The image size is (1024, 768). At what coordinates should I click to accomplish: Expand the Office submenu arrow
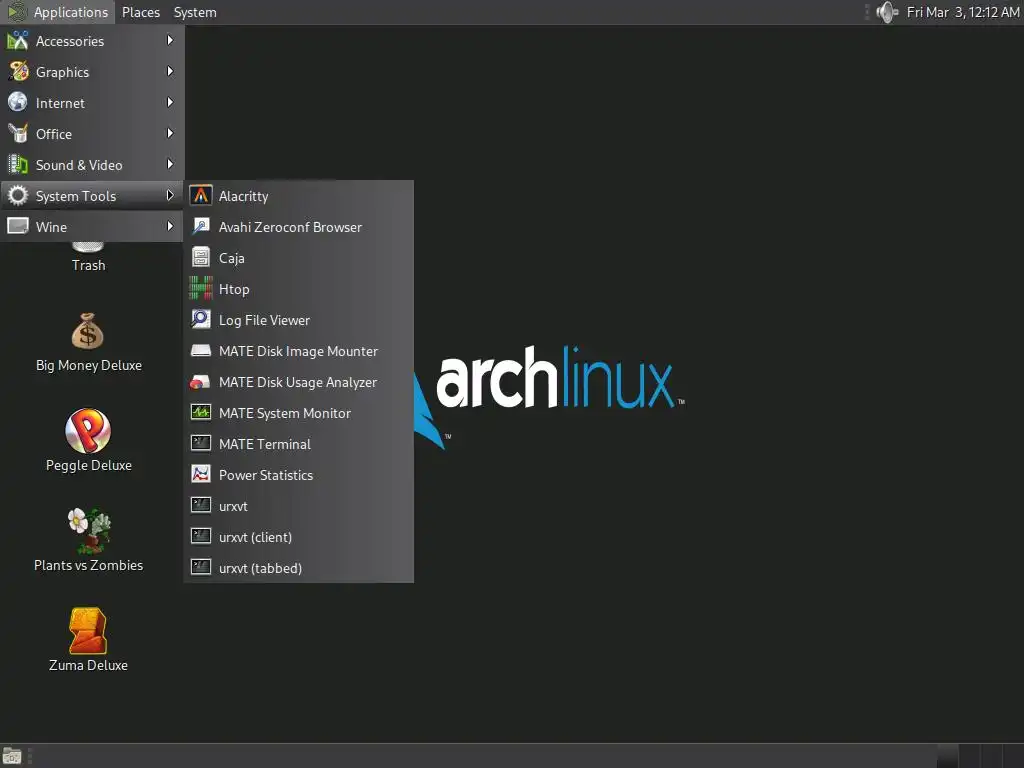tap(170, 133)
